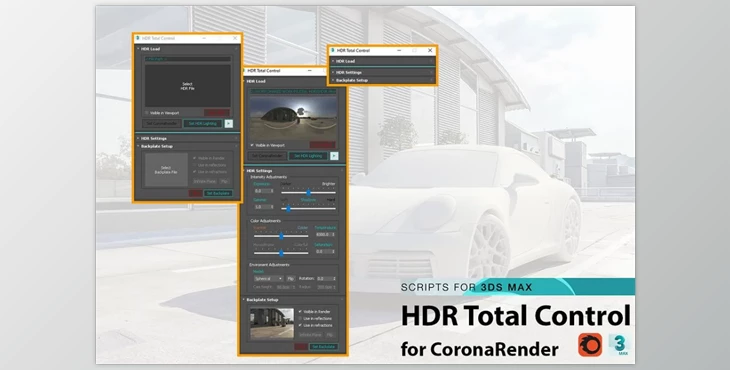Click the Radius value spinner

[x=326, y=287]
